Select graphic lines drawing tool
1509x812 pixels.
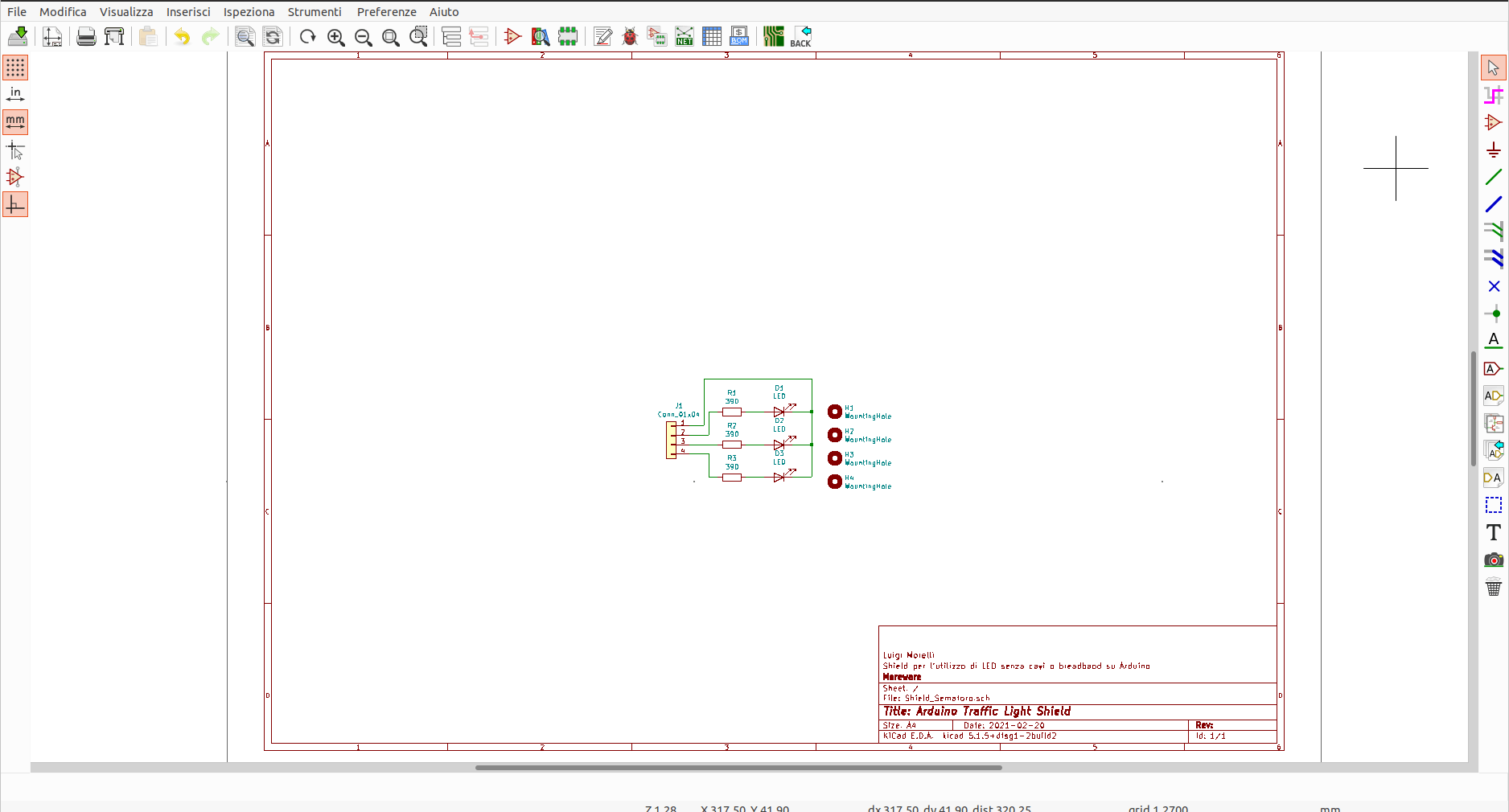coord(1494,505)
